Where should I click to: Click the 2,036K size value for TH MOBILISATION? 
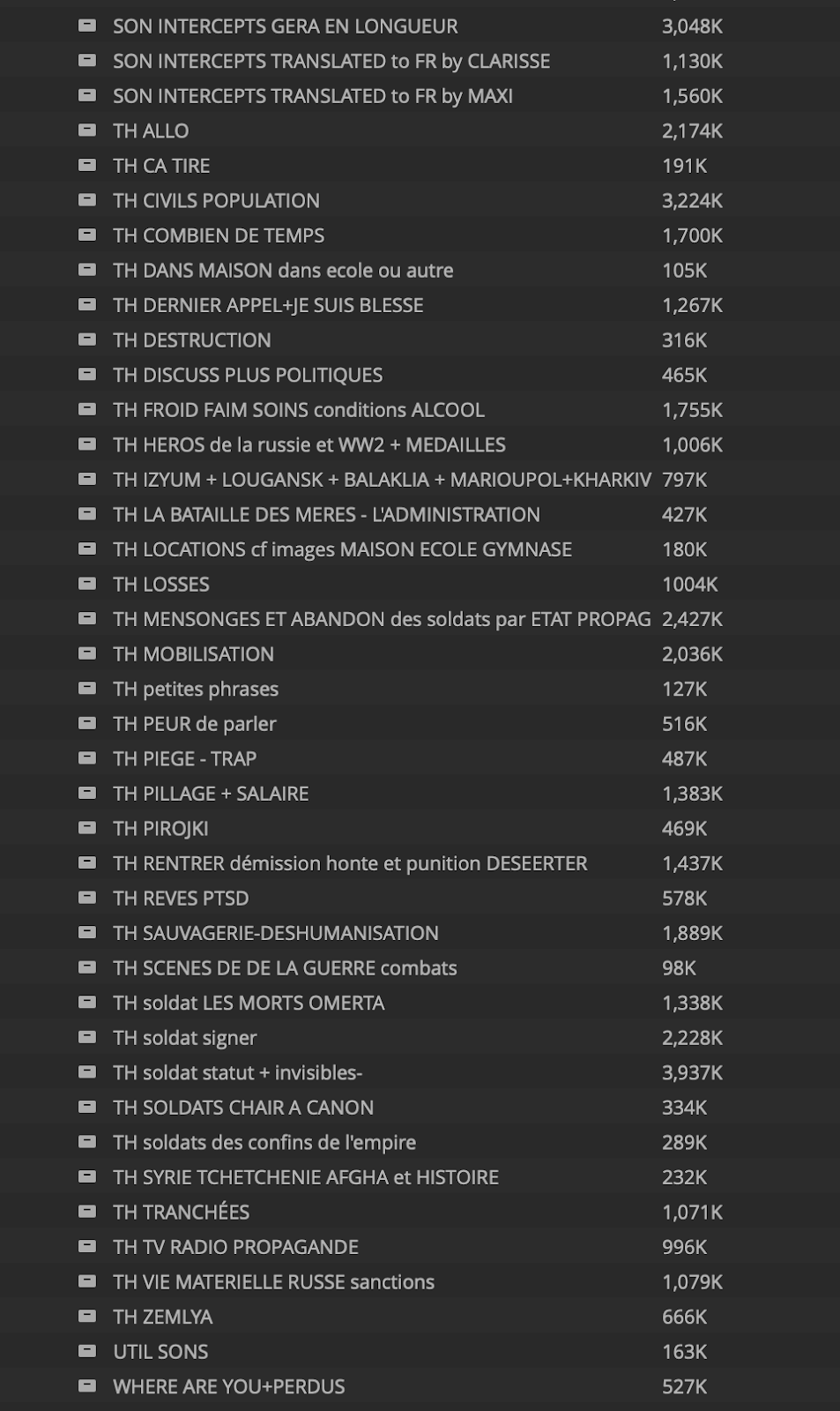692,653
